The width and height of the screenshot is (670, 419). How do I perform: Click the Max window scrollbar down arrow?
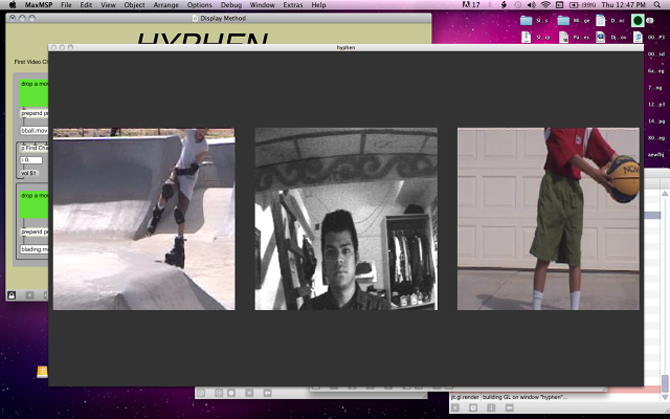point(665,397)
